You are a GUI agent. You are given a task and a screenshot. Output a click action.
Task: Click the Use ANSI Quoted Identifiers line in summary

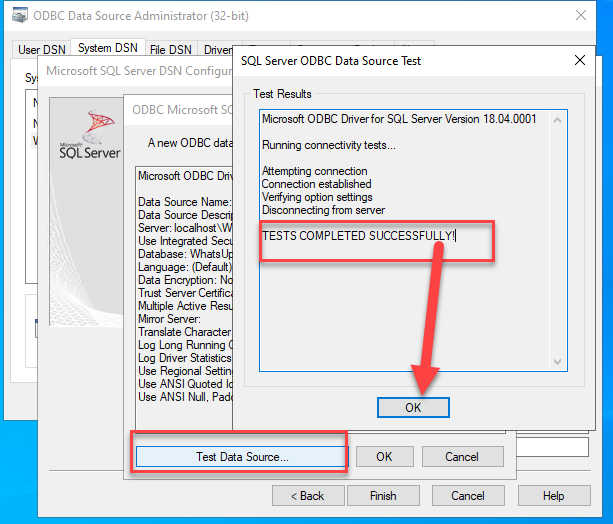point(185,384)
